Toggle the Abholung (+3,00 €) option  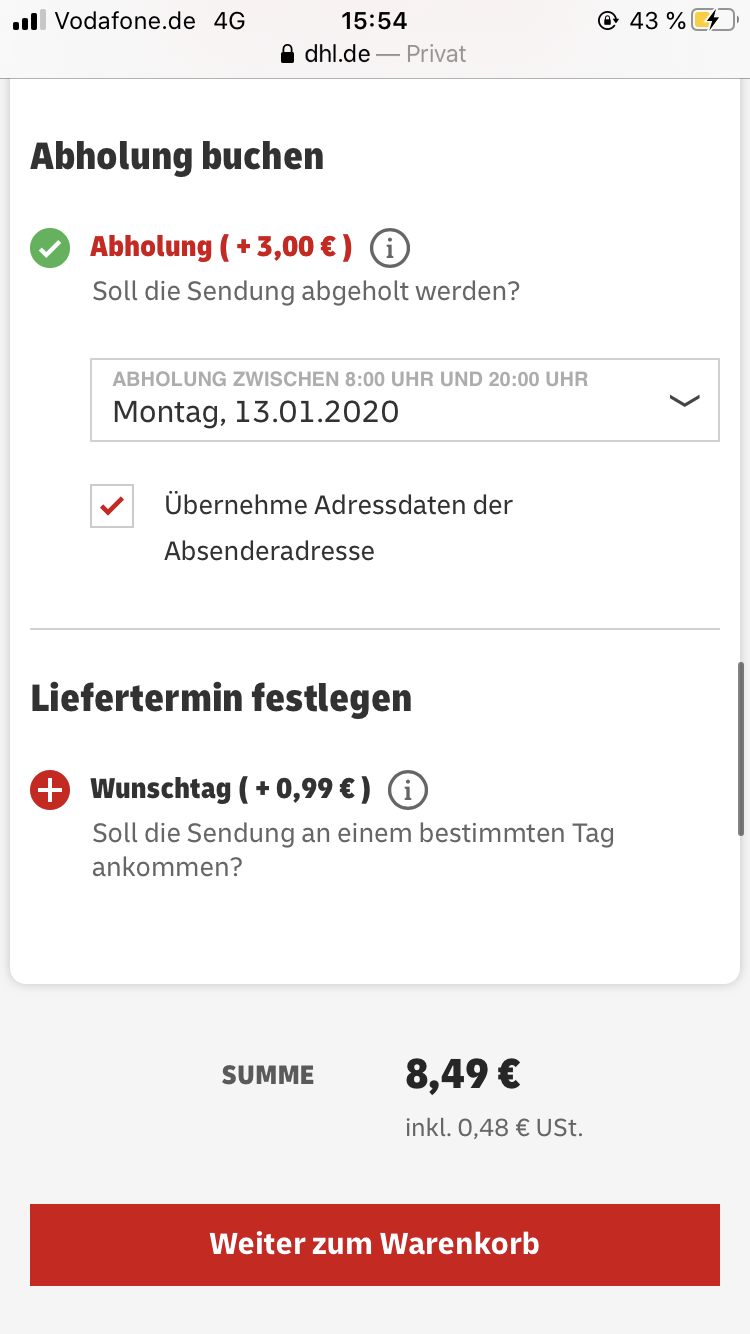[x=221, y=247]
